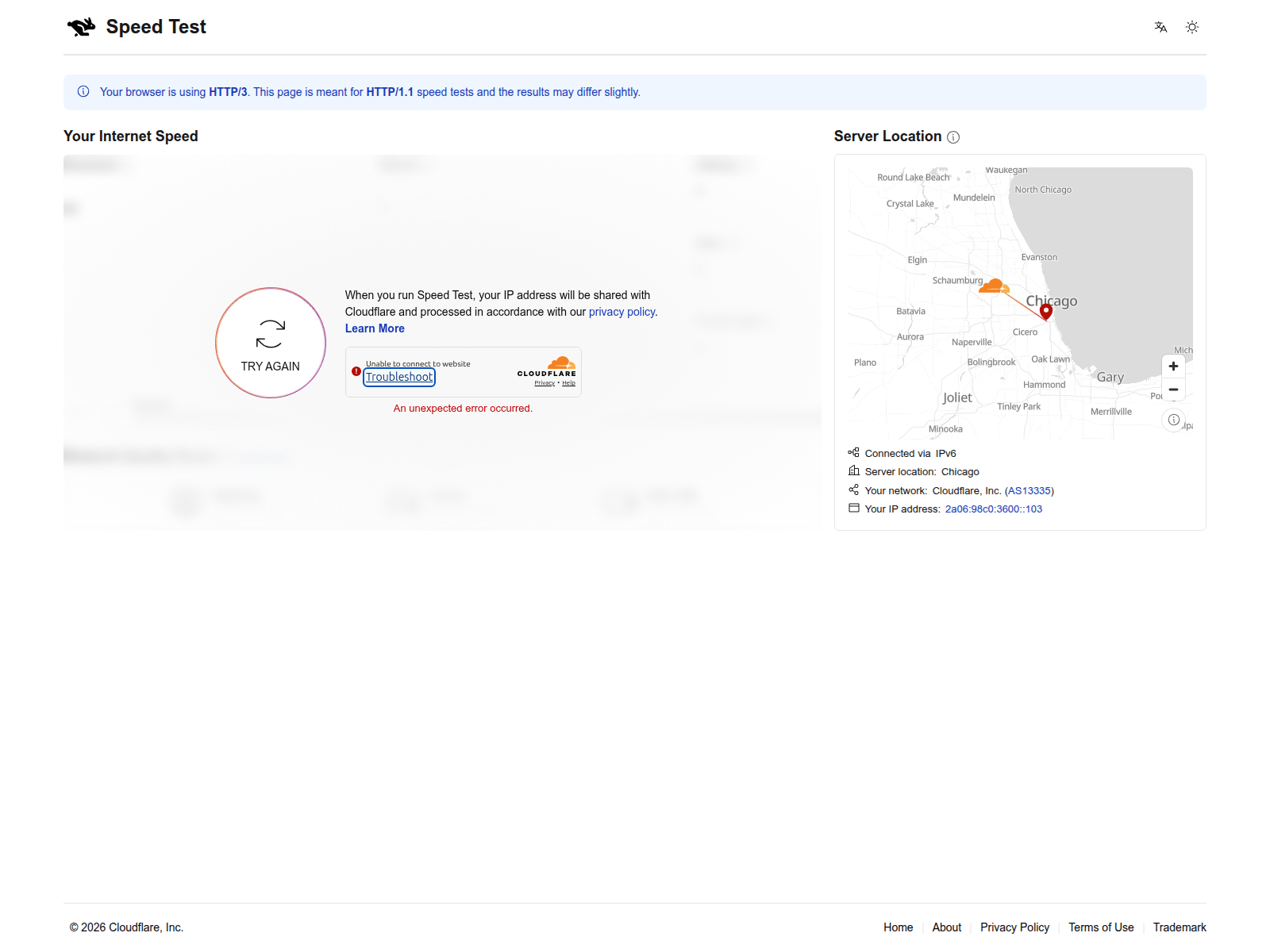
Task: Open the About footer link
Action: click(x=947, y=927)
